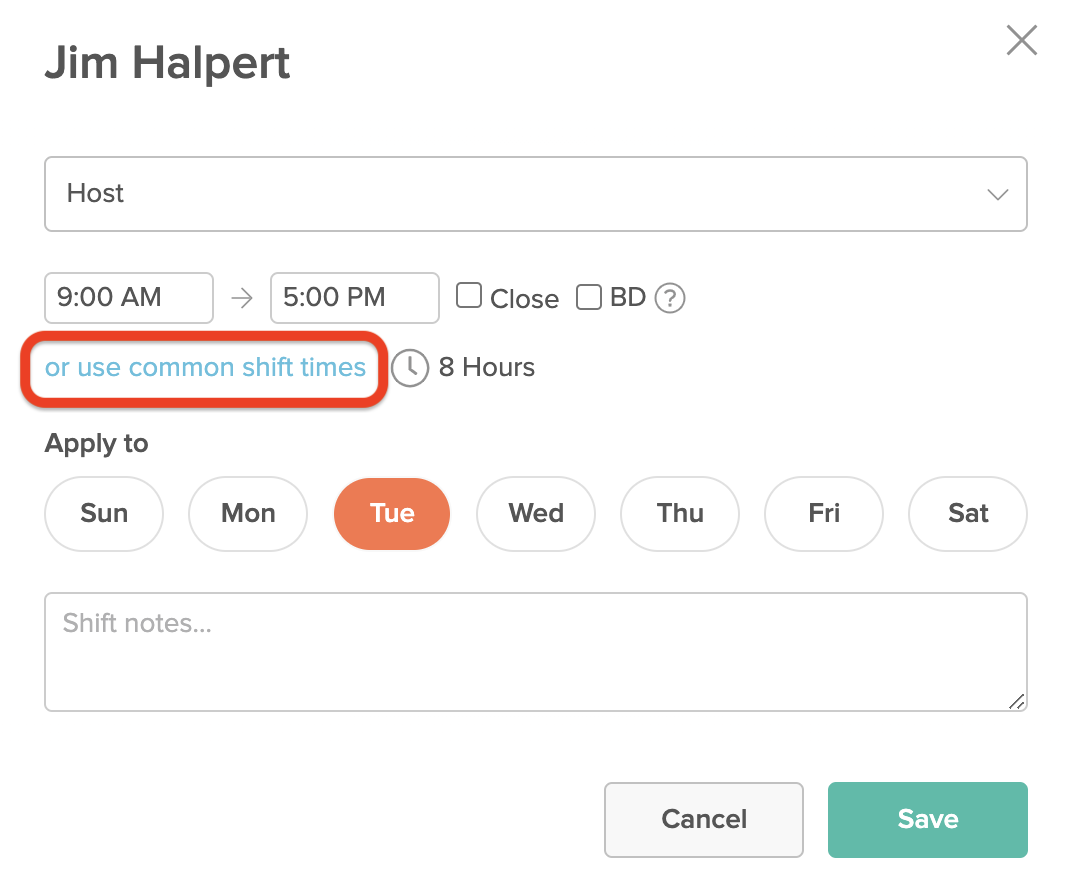Close the Jim Halpert shift dialog
Image resolution: width=1066 pixels, height=876 pixels.
coord(1021,41)
